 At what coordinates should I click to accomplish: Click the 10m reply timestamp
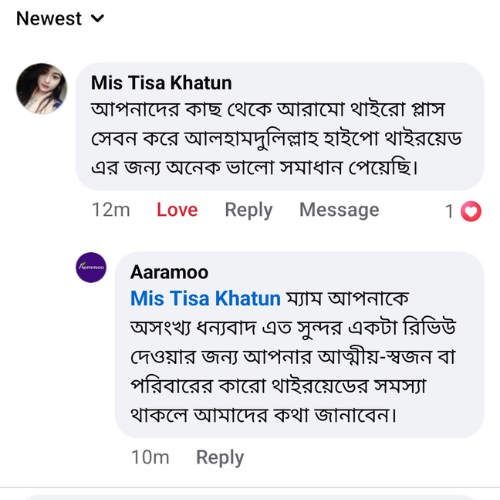150,457
